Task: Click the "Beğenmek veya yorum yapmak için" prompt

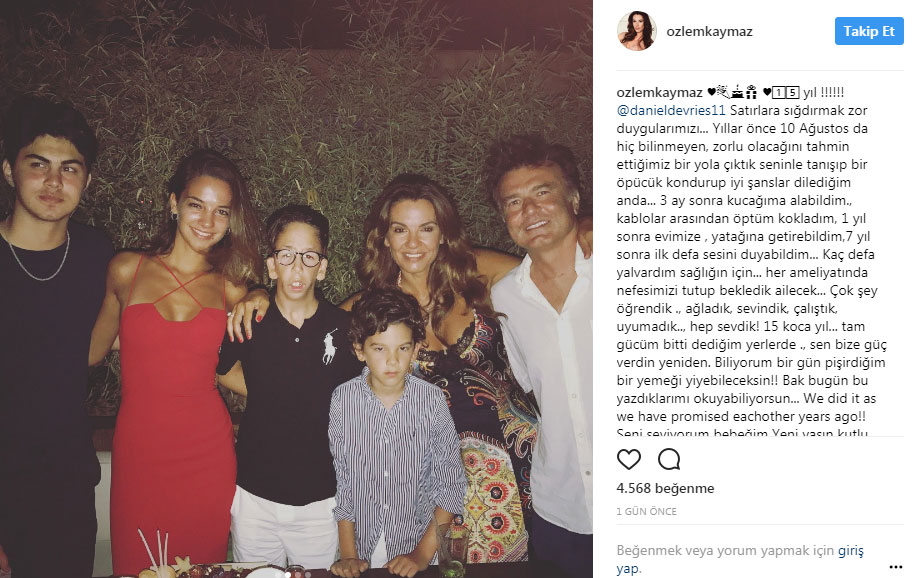Action: (725, 551)
